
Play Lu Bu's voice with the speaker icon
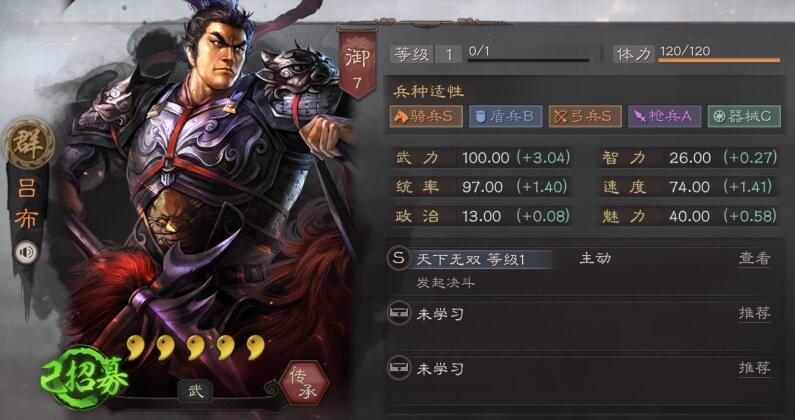pos(26,252)
